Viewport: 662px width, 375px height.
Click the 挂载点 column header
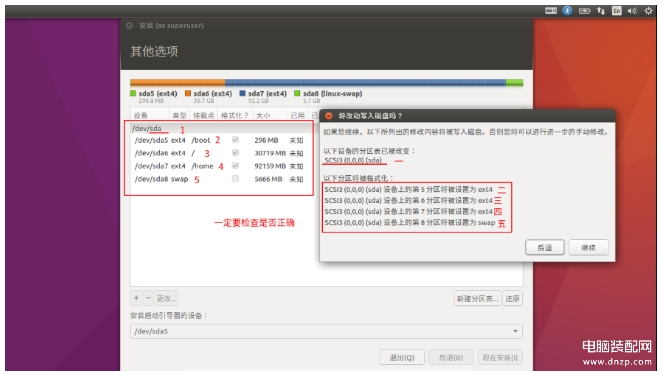203,115
